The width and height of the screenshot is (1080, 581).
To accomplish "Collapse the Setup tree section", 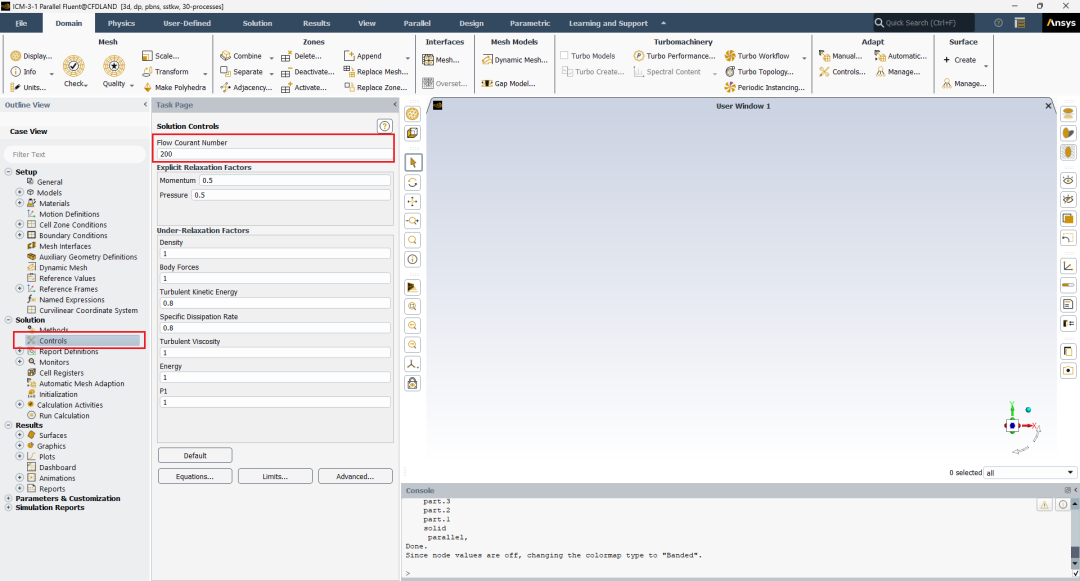I will tap(8, 172).
